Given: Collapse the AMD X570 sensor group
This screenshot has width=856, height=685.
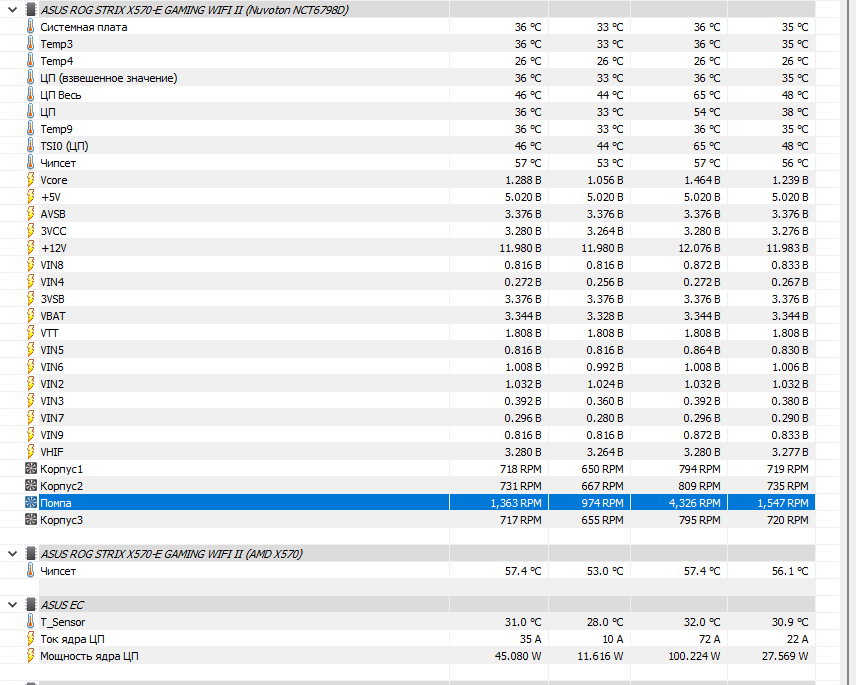Looking at the screenshot, I should pos(13,554).
